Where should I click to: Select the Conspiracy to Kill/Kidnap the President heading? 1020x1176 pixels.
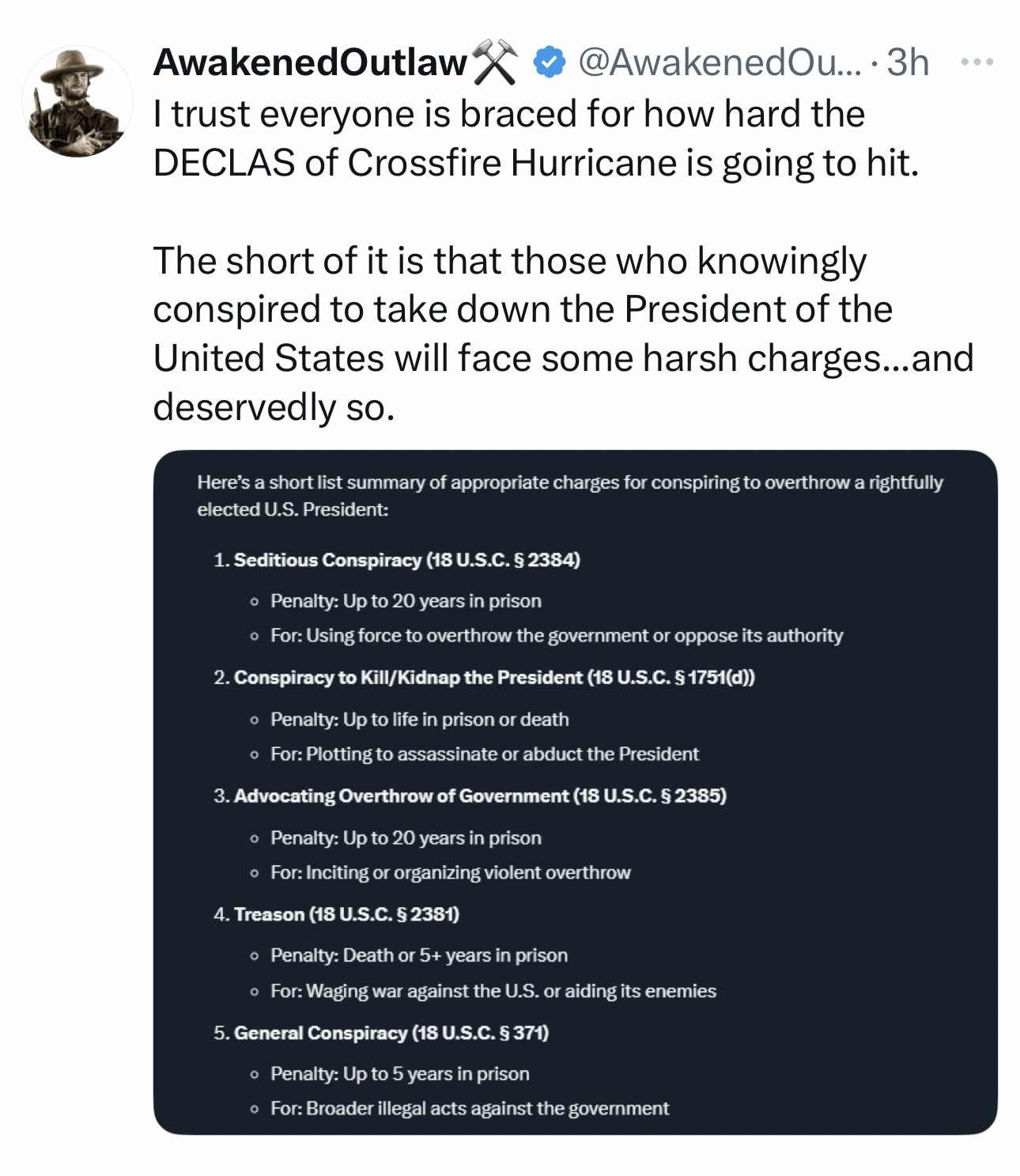pyautogui.click(x=493, y=678)
